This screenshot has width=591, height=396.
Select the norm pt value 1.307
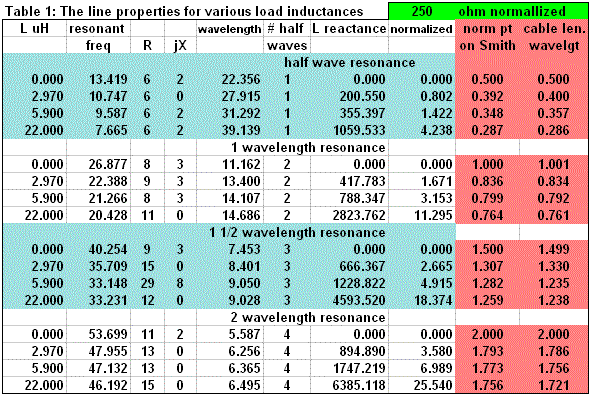(487, 266)
